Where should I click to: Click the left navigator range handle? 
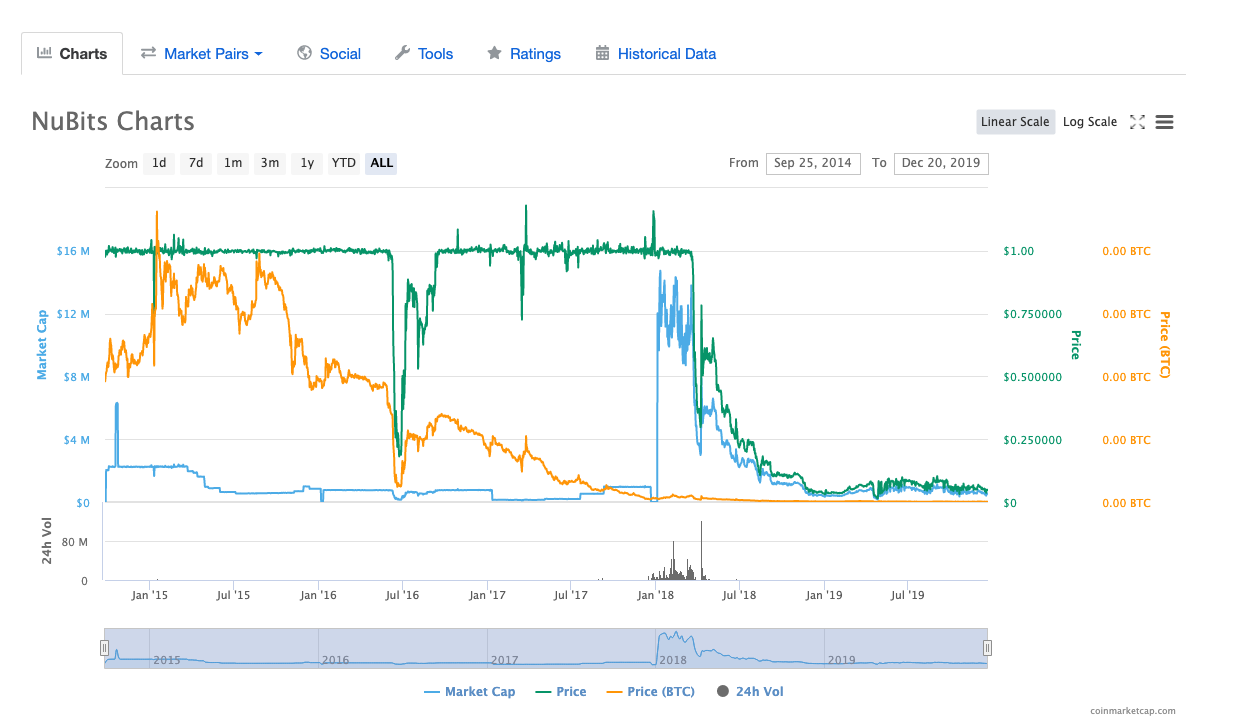tap(103, 648)
